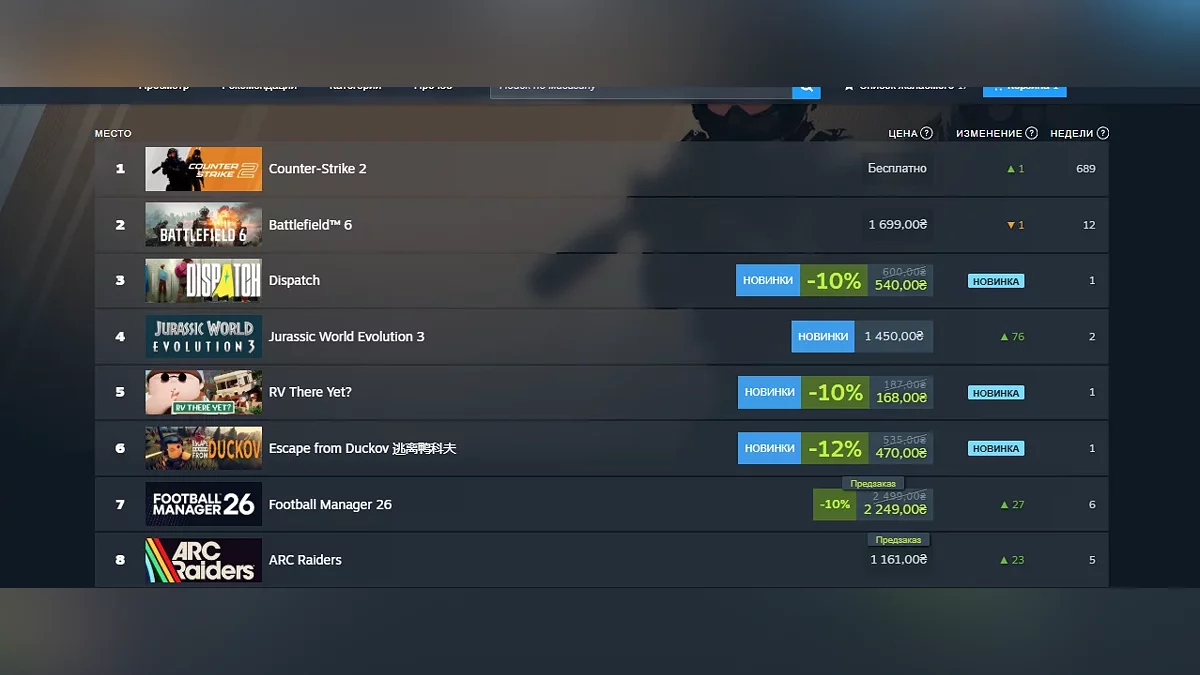Click the Бесплатно label for Counter-Strike 2
This screenshot has width=1200, height=675.
tap(897, 169)
